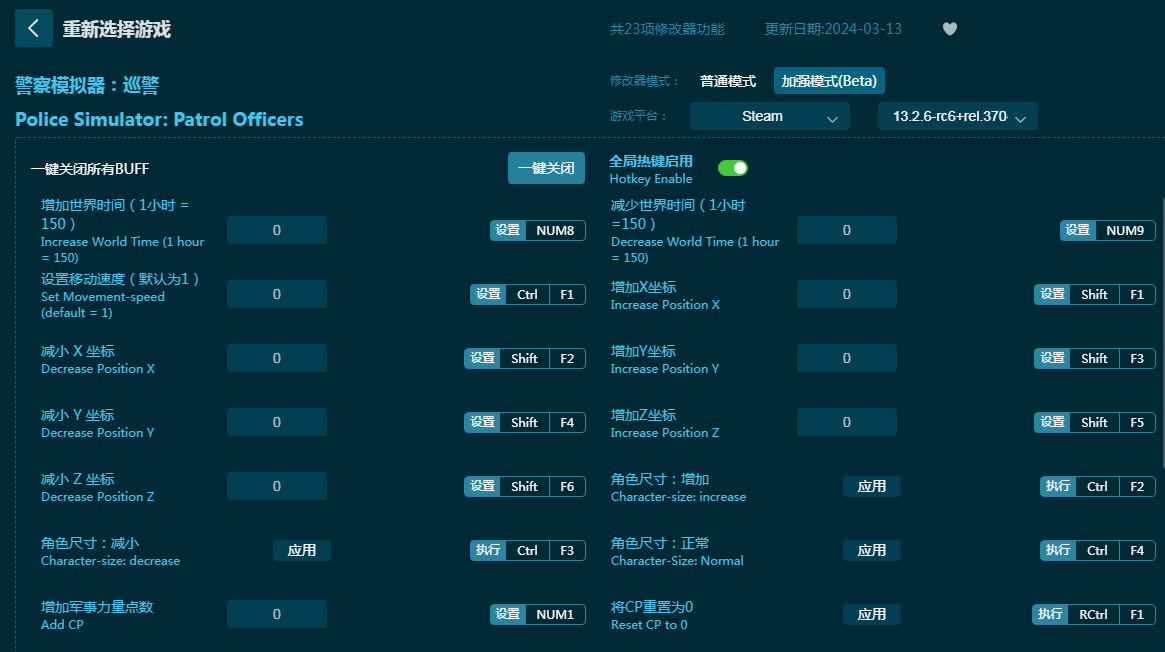Click the Add CP value field
This screenshot has width=1165, height=652.
point(276,614)
